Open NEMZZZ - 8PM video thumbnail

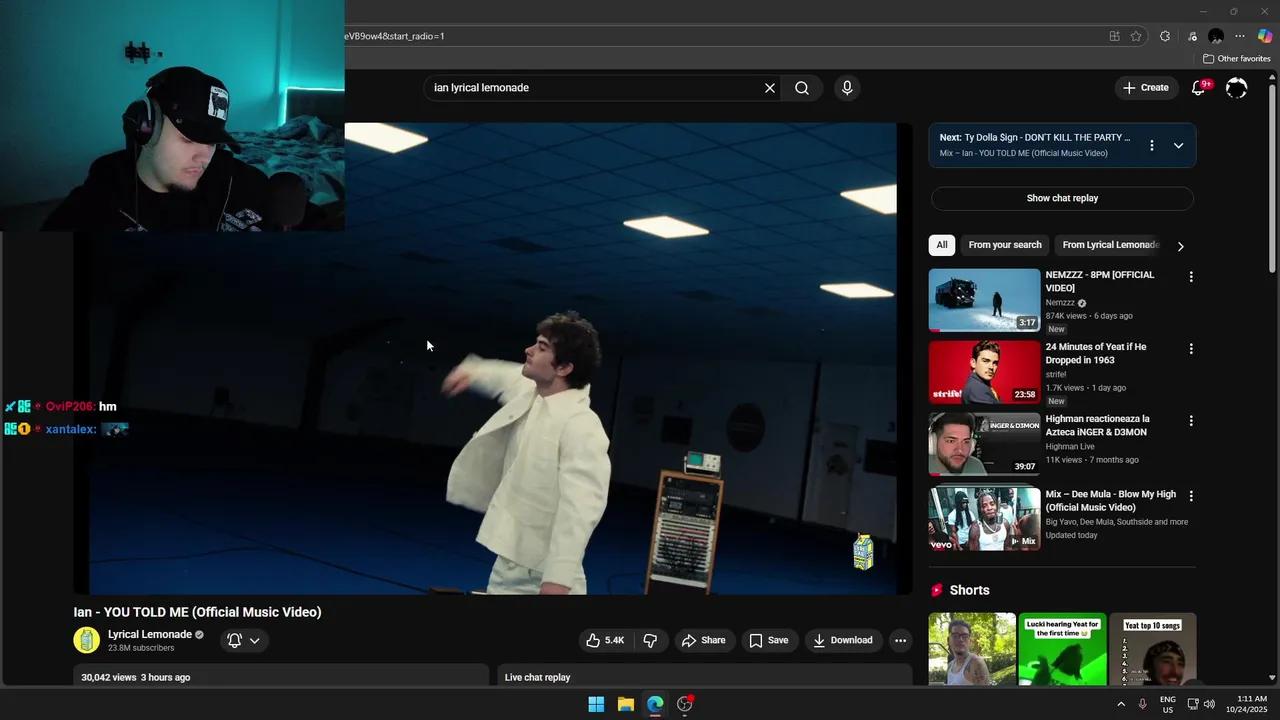(984, 300)
